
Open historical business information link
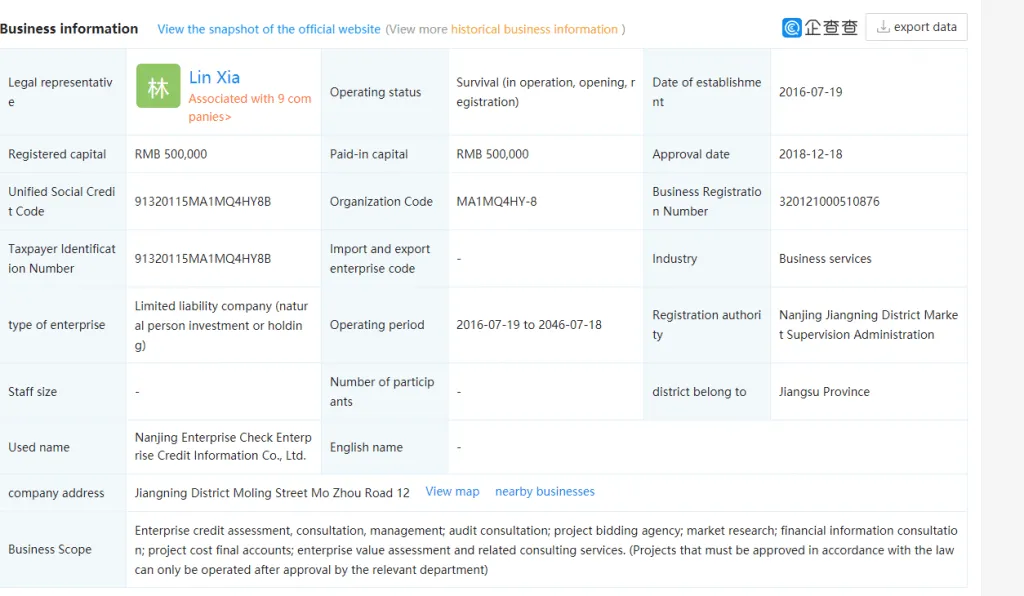(534, 29)
